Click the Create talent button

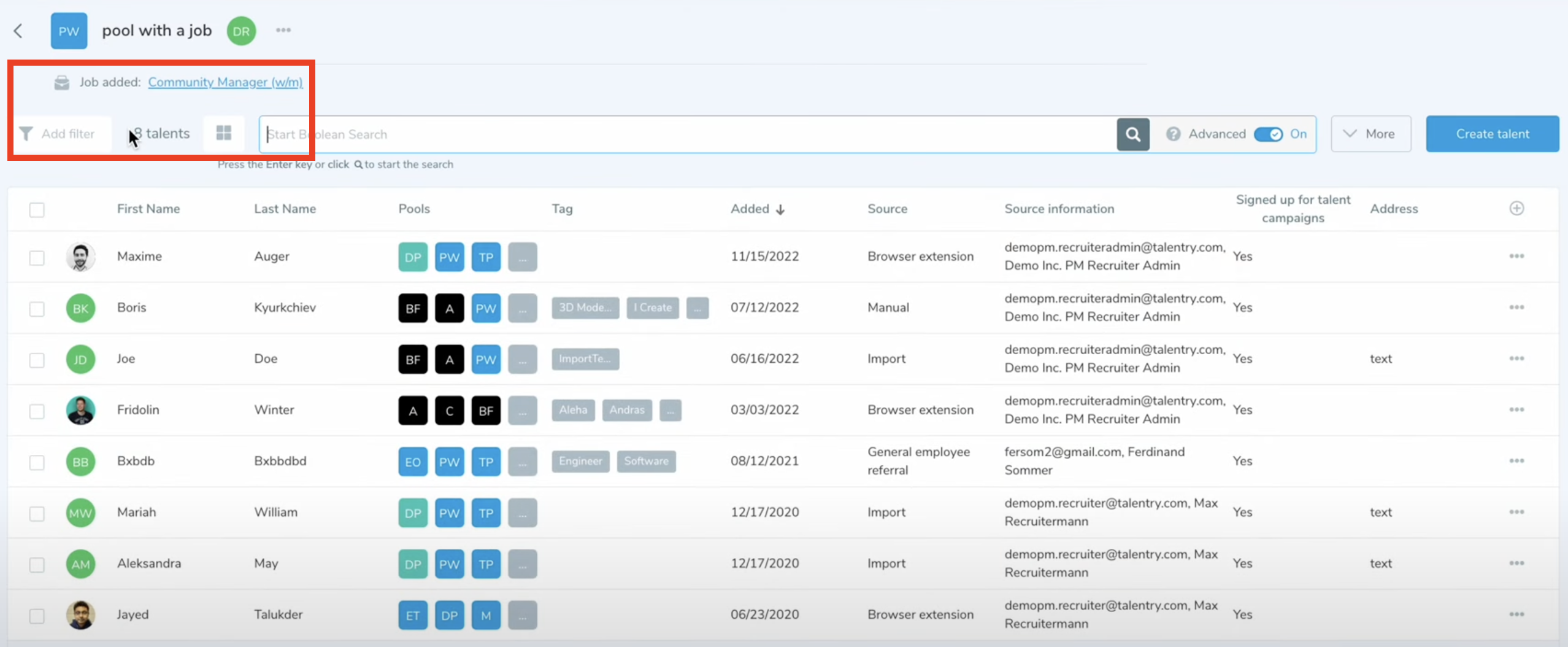[x=1492, y=134]
